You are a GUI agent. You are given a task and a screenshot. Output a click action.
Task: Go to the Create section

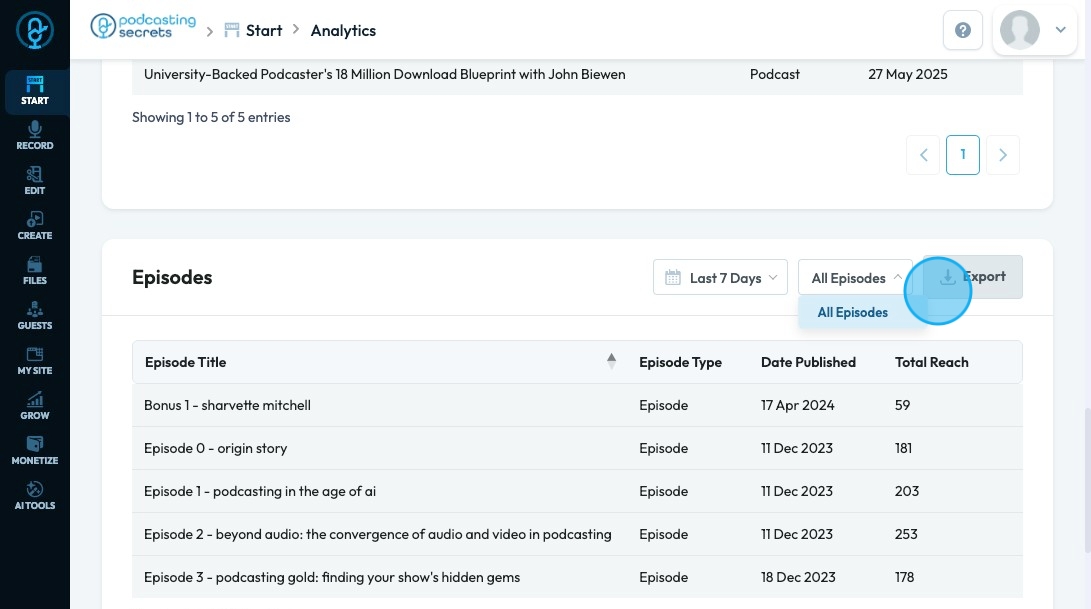(34, 226)
